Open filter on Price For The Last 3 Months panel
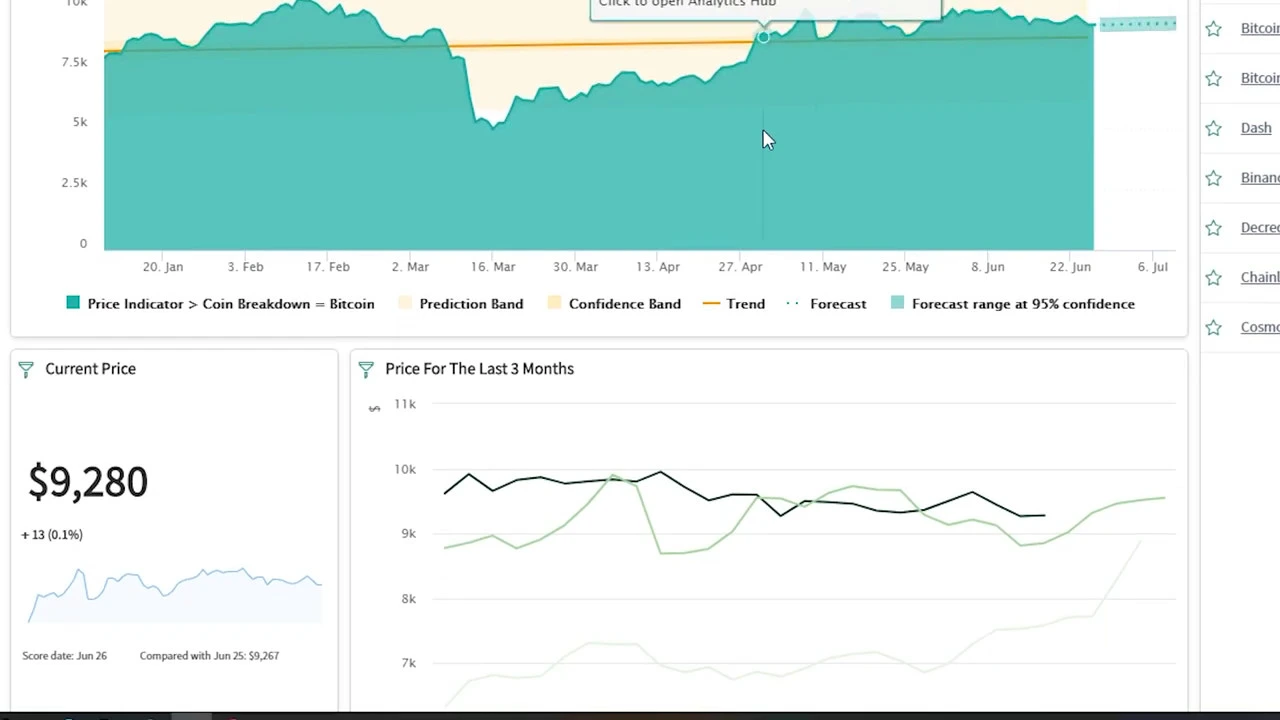1280x720 pixels. pos(366,369)
